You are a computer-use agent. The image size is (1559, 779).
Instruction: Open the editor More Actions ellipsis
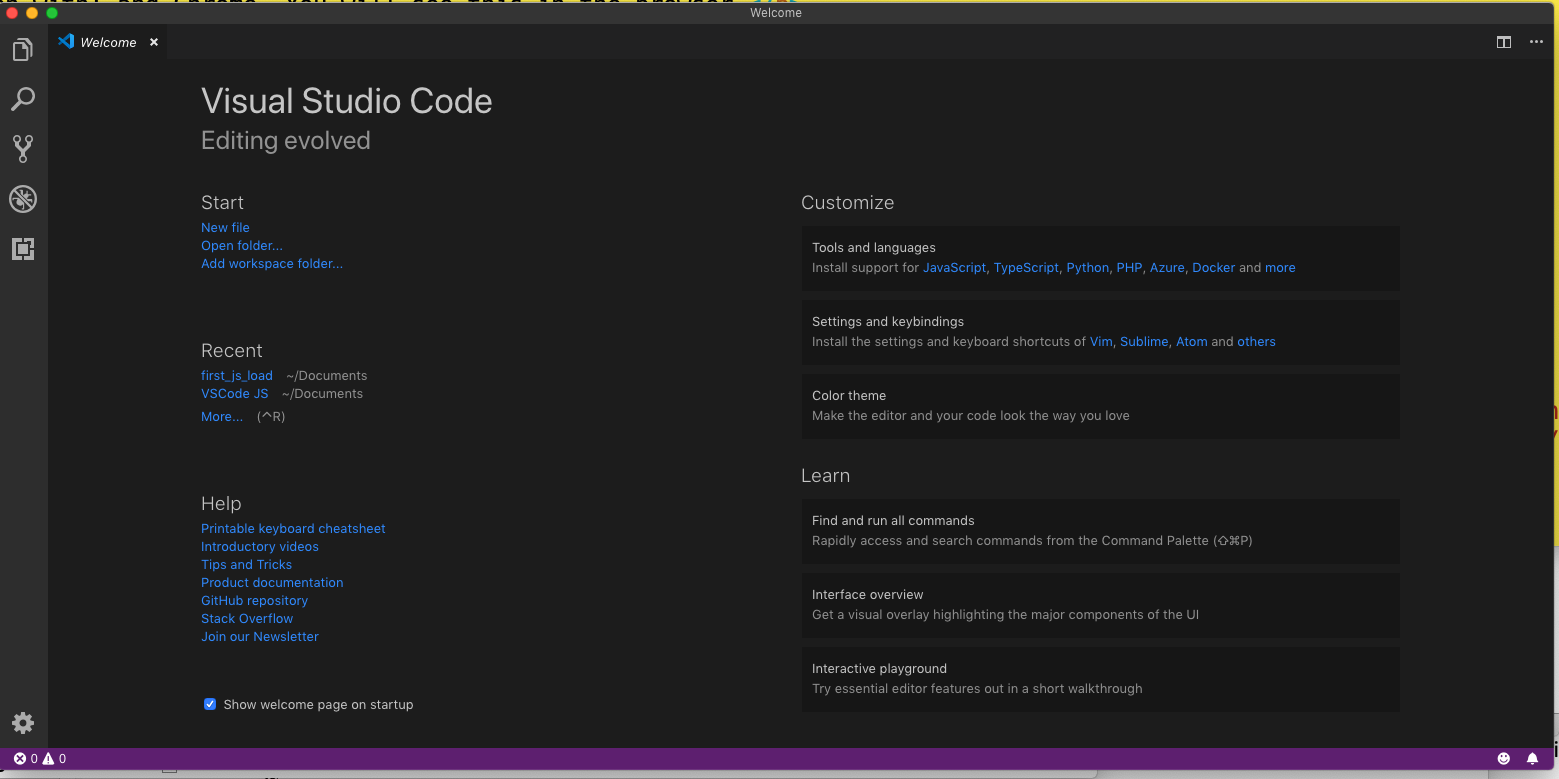pyautogui.click(x=1536, y=42)
